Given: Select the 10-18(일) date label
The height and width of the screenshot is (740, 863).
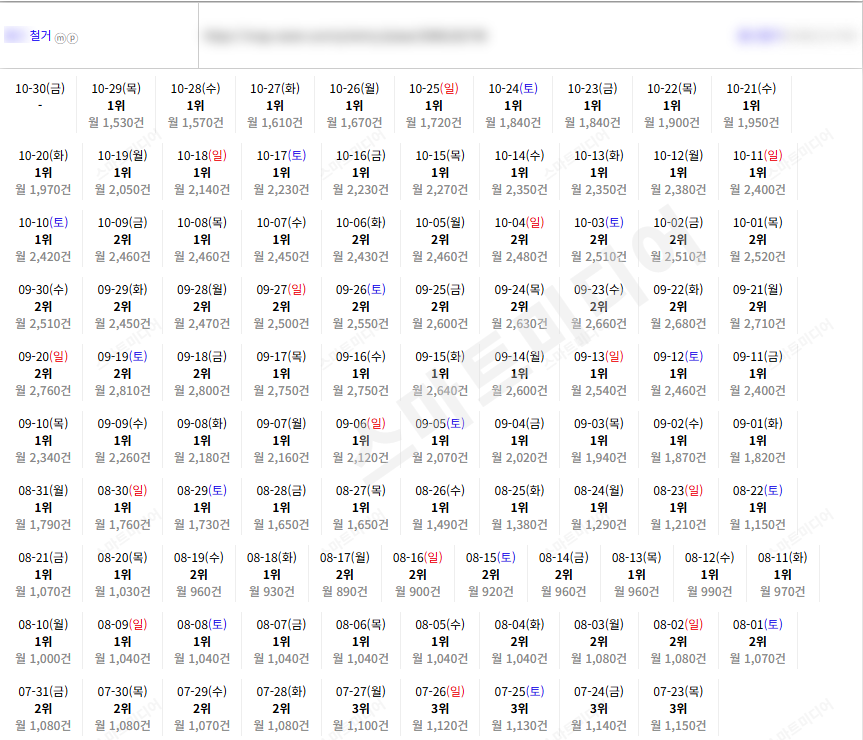Looking at the screenshot, I should 202,156.
